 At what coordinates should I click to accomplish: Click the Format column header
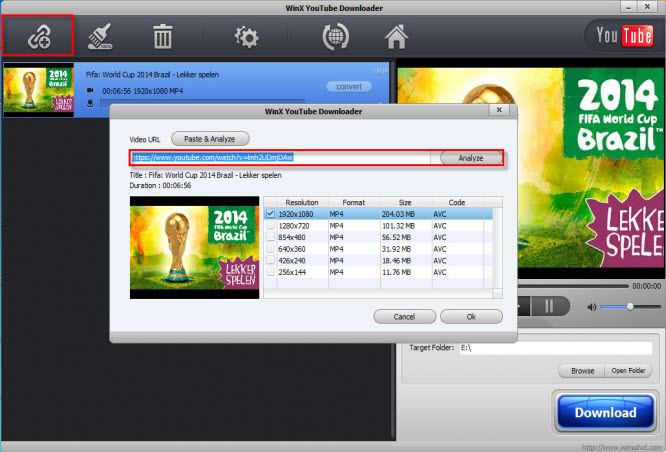(x=354, y=202)
